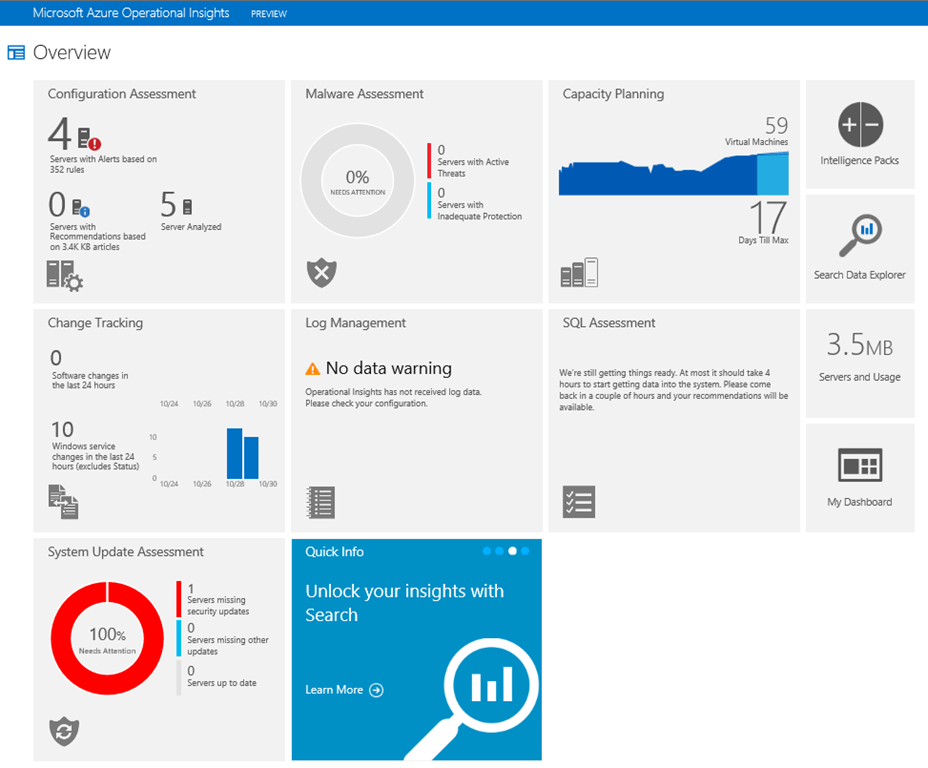Viewport: 928px width, 768px height.
Task: Click the servers with recommendations info icon
Action: coord(80,208)
